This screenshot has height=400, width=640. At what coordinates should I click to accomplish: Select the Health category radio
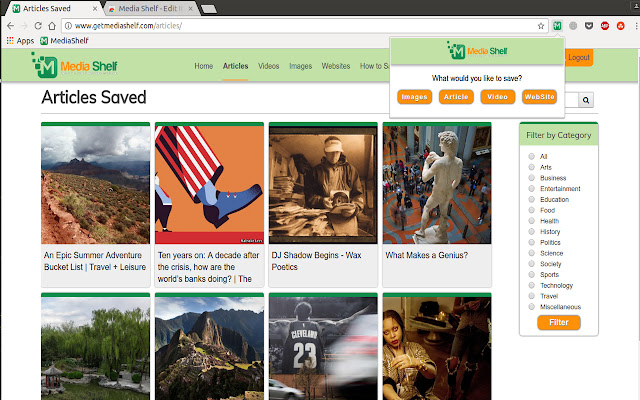(531, 221)
